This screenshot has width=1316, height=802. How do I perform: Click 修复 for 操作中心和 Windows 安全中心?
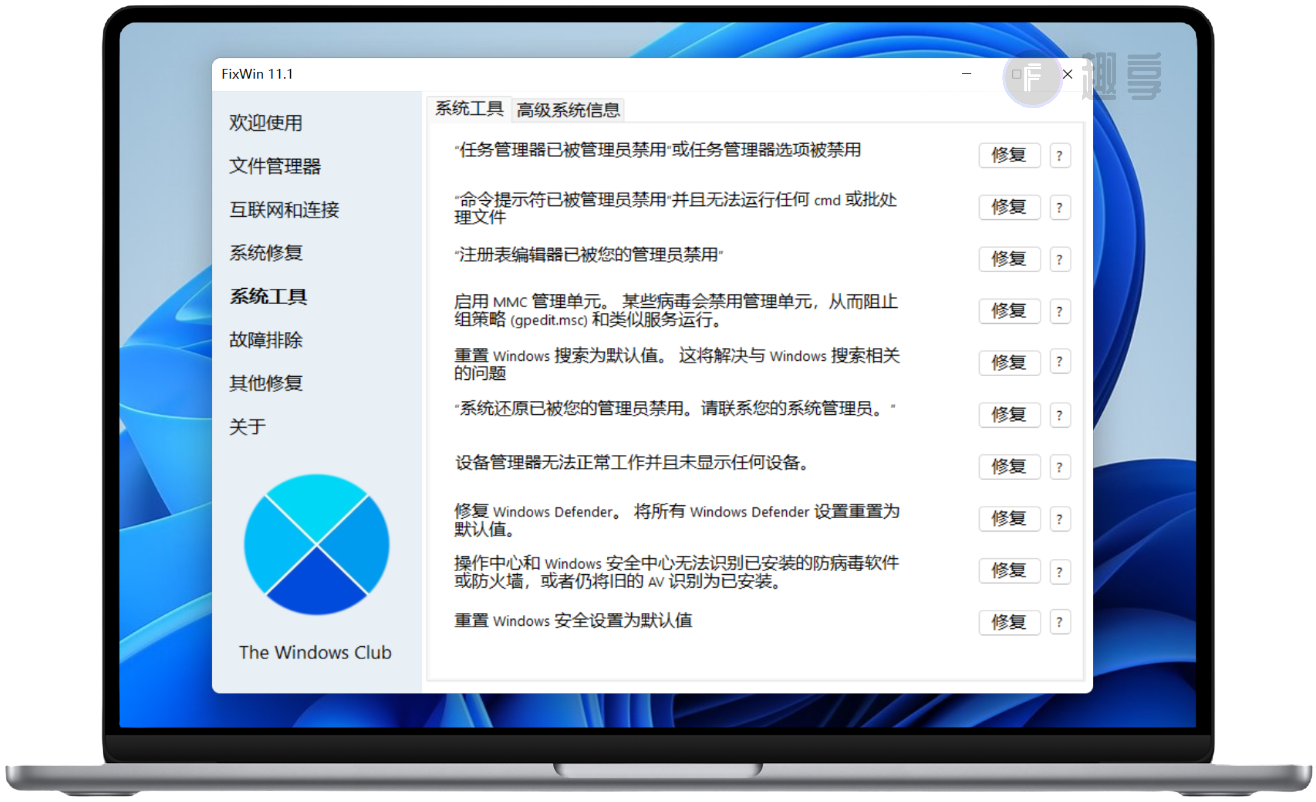(1009, 570)
